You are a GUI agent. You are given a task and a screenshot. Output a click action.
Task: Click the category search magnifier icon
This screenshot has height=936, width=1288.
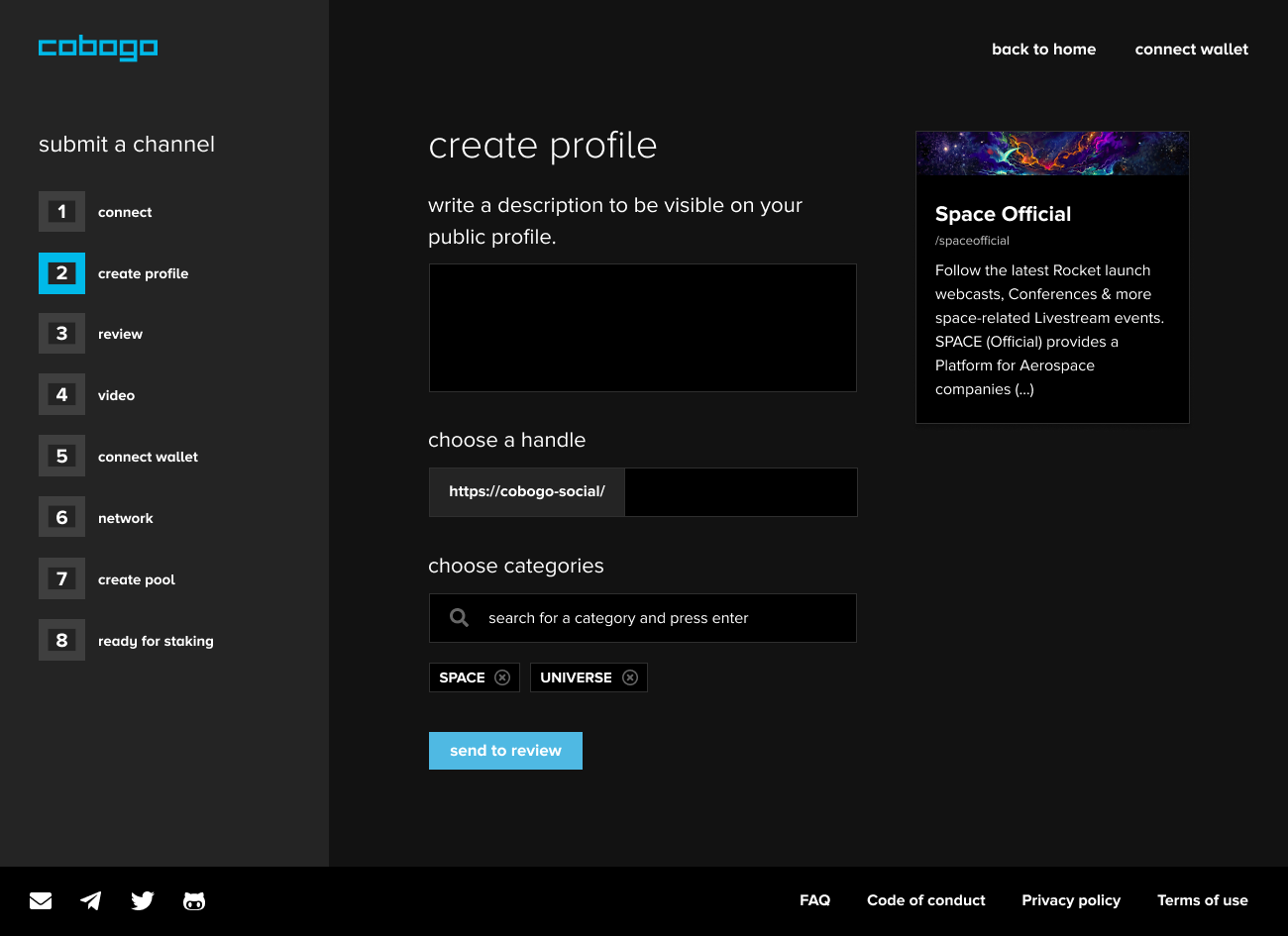[459, 618]
